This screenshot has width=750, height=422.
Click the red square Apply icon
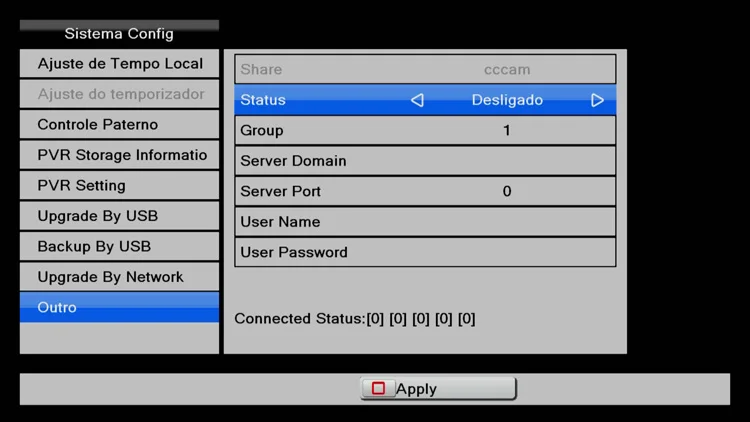coord(378,388)
